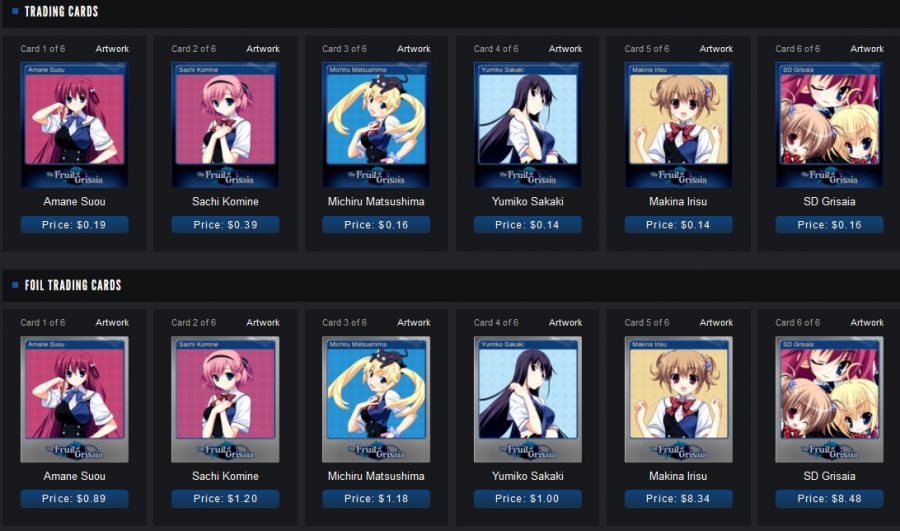The height and width of the screenshot is (531, 900).
Task: Click Price $0.39 button for Sachi Komine
Action: pyautogui.click(x=225, y=224)
